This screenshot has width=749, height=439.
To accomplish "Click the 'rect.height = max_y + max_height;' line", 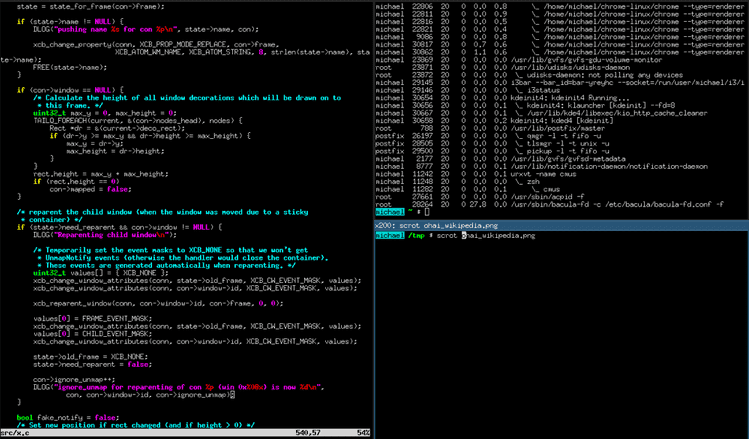I will (x=101, y=174).
